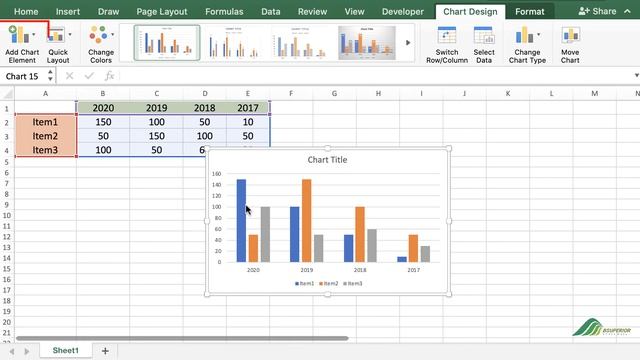Click the orange Item2 bar for 2019
The image size is (640, 360).
[x=307, y=220]
